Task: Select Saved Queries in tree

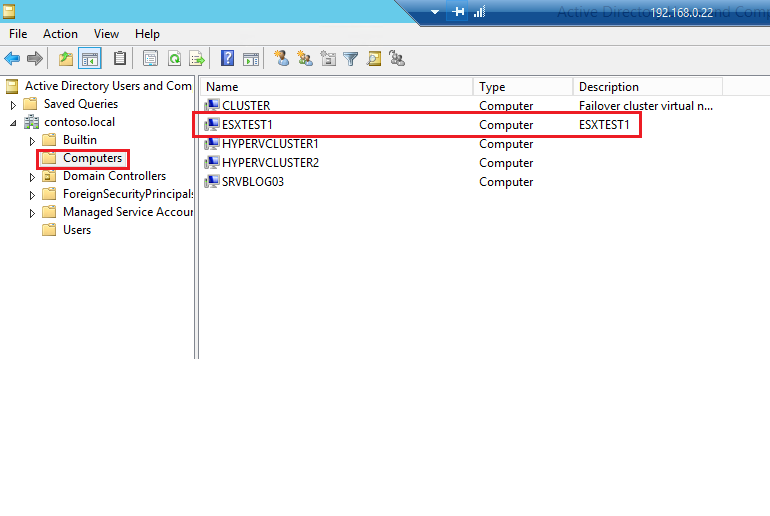Action: (81, 104)
